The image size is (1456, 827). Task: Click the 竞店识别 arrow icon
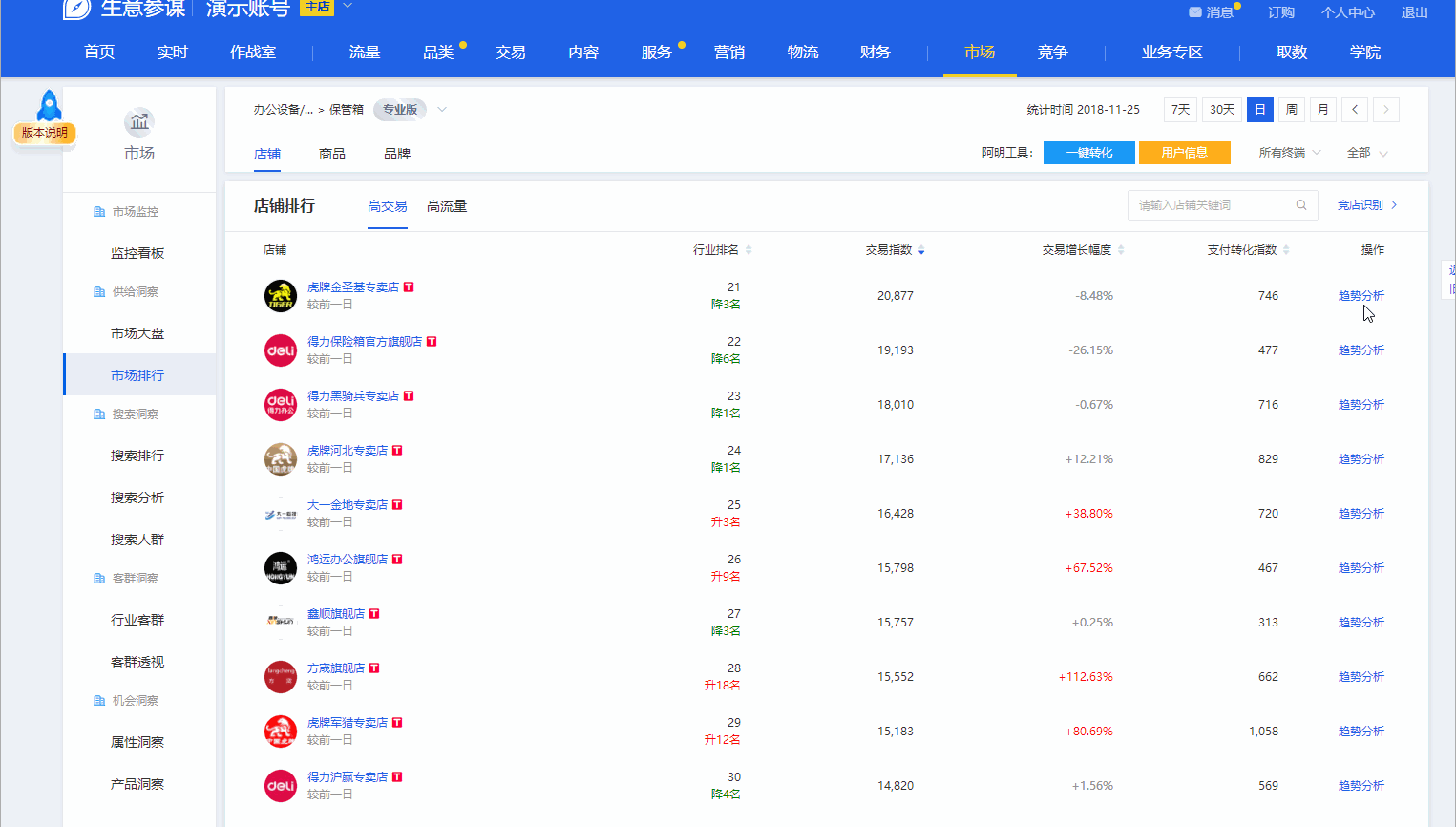(1394, 205)
